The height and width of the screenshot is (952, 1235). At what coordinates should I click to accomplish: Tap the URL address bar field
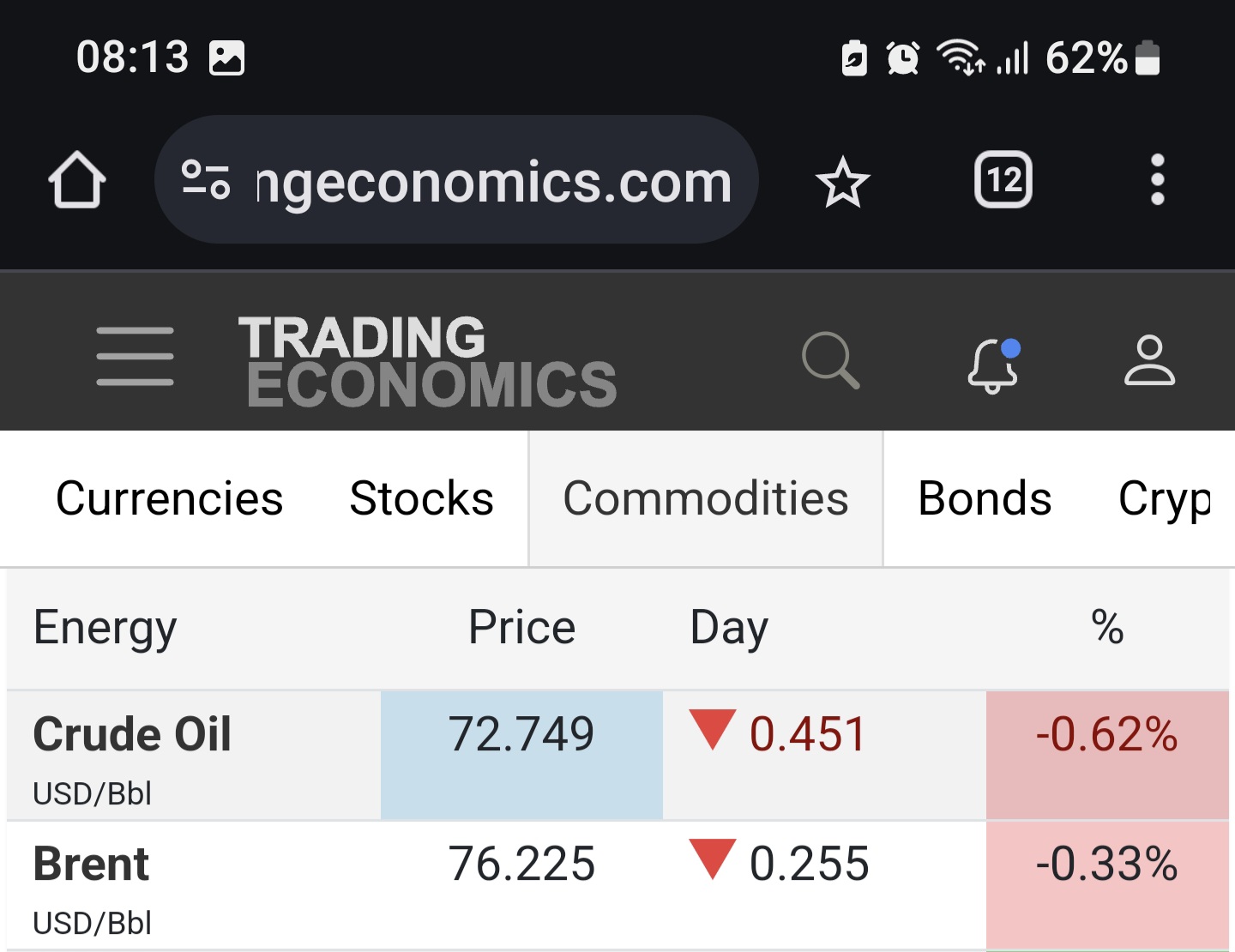tap(494, 181)
